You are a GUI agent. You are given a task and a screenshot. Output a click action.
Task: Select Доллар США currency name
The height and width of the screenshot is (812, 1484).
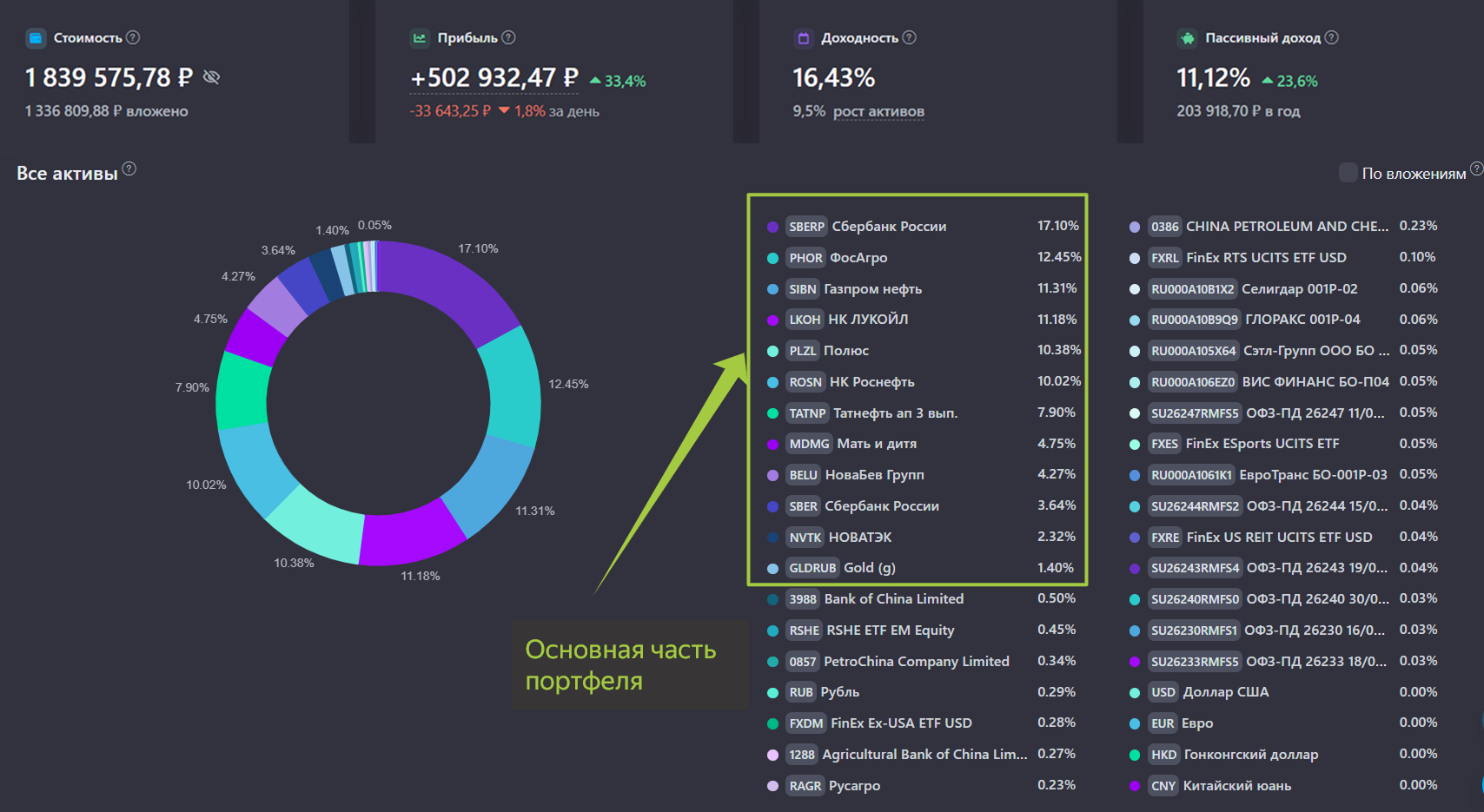tap(1226, 692)
